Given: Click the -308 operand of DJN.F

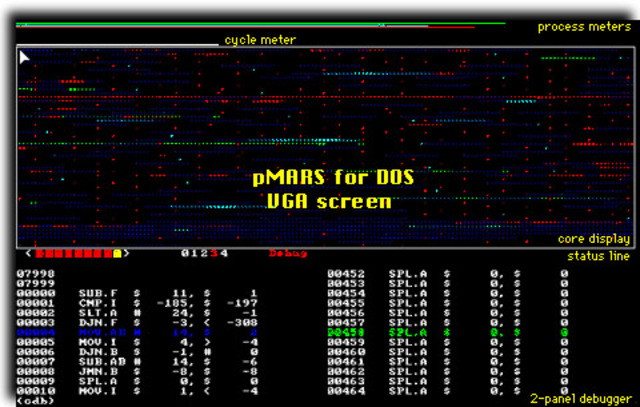Looking at the screenshot, I should point(242,323).
